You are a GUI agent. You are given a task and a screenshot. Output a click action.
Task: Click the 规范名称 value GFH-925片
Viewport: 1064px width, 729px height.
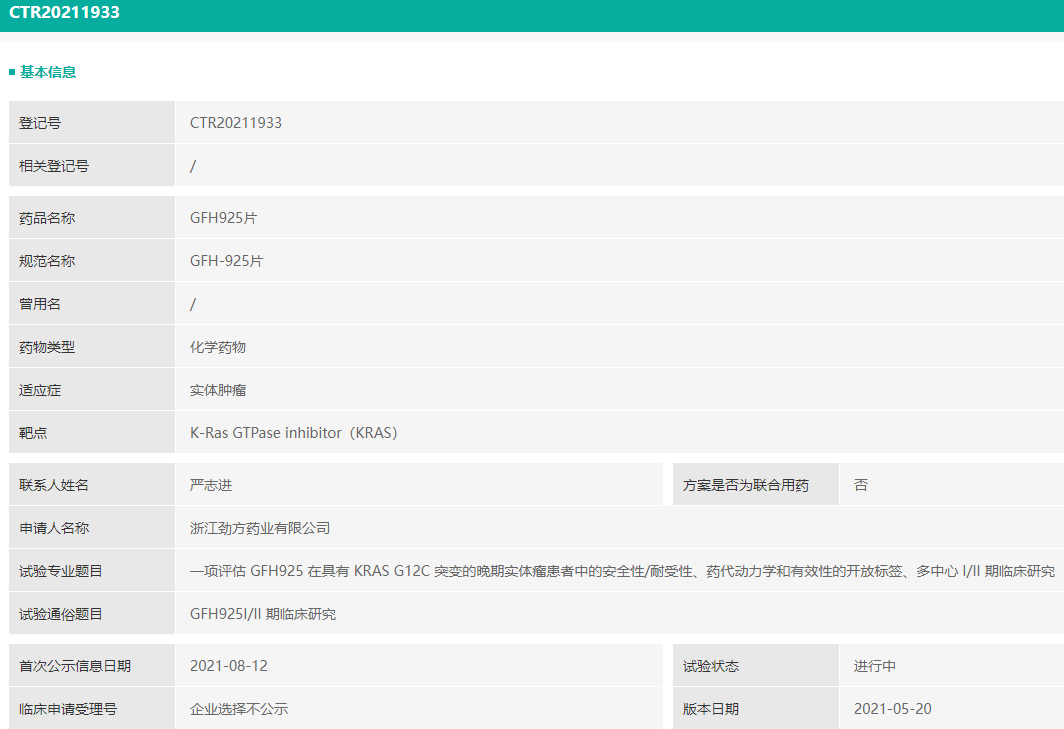(x=227, y=261)
